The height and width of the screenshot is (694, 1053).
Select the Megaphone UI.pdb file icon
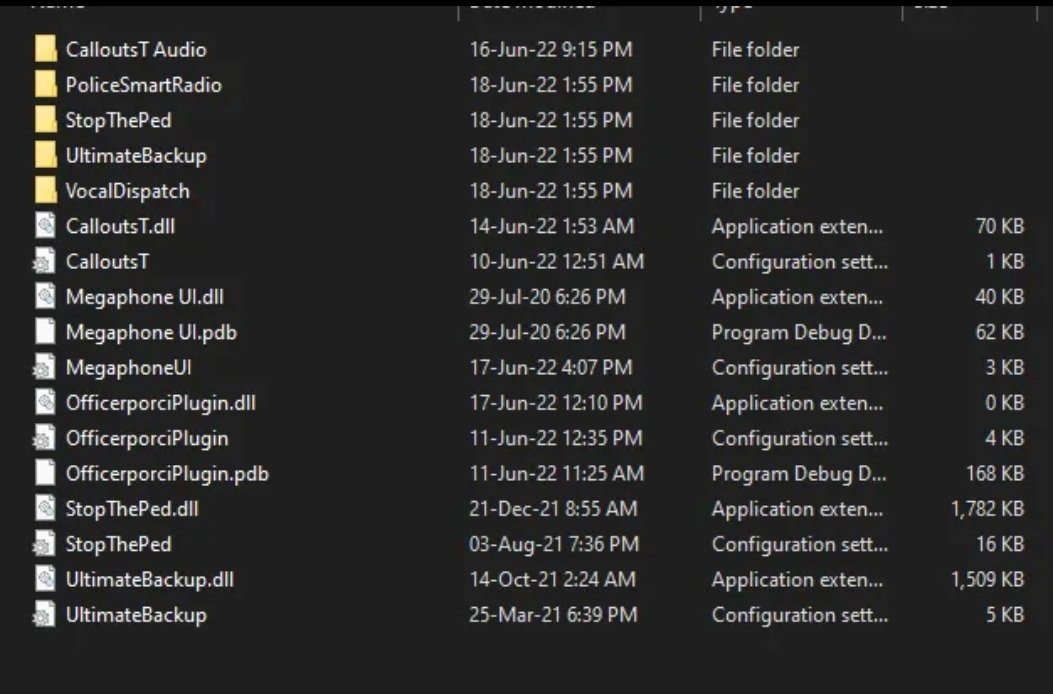click(45, 332)
